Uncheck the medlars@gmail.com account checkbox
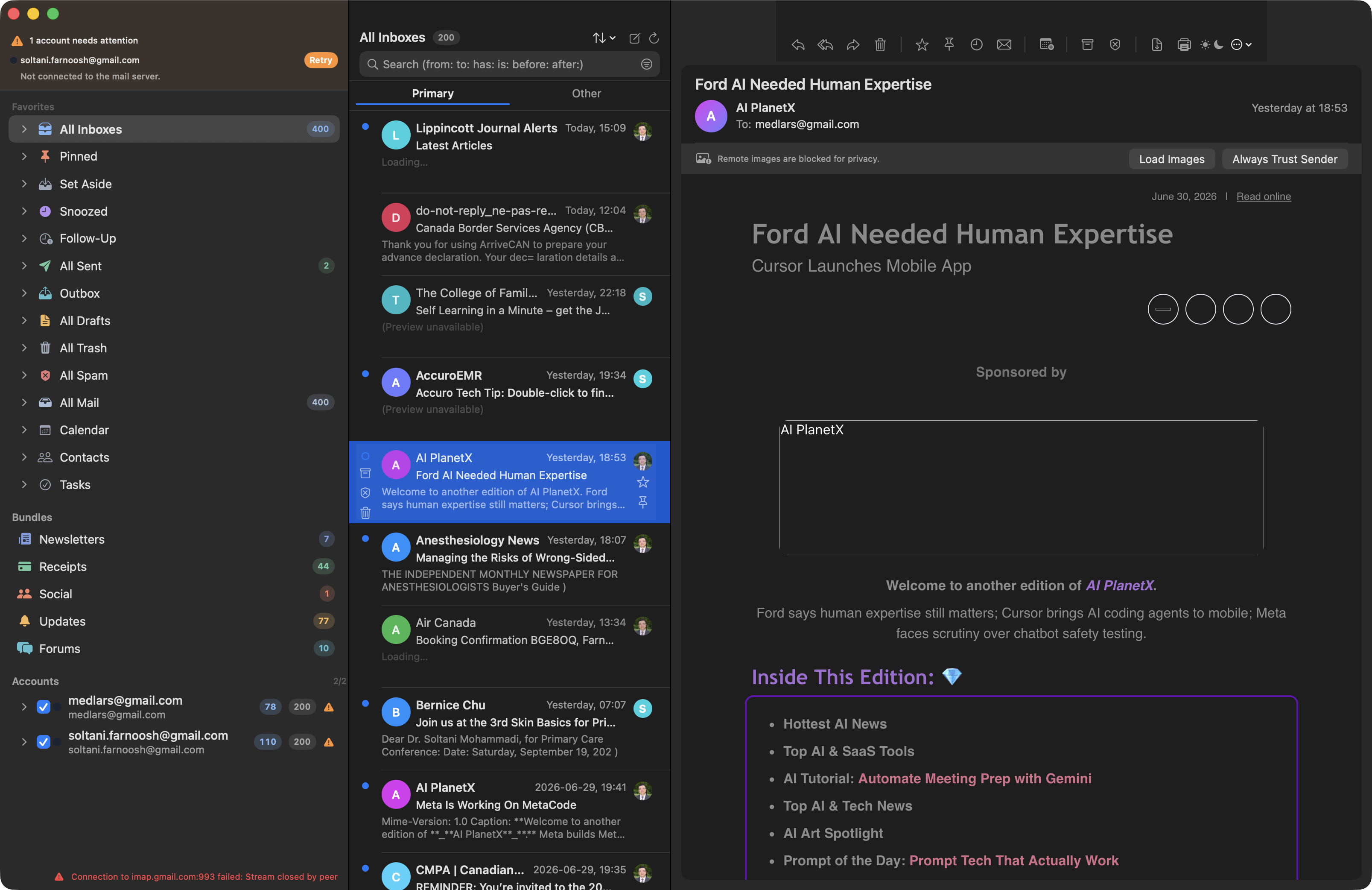The width and height of the screenshot is (1372, 890). tap(43, 707)
